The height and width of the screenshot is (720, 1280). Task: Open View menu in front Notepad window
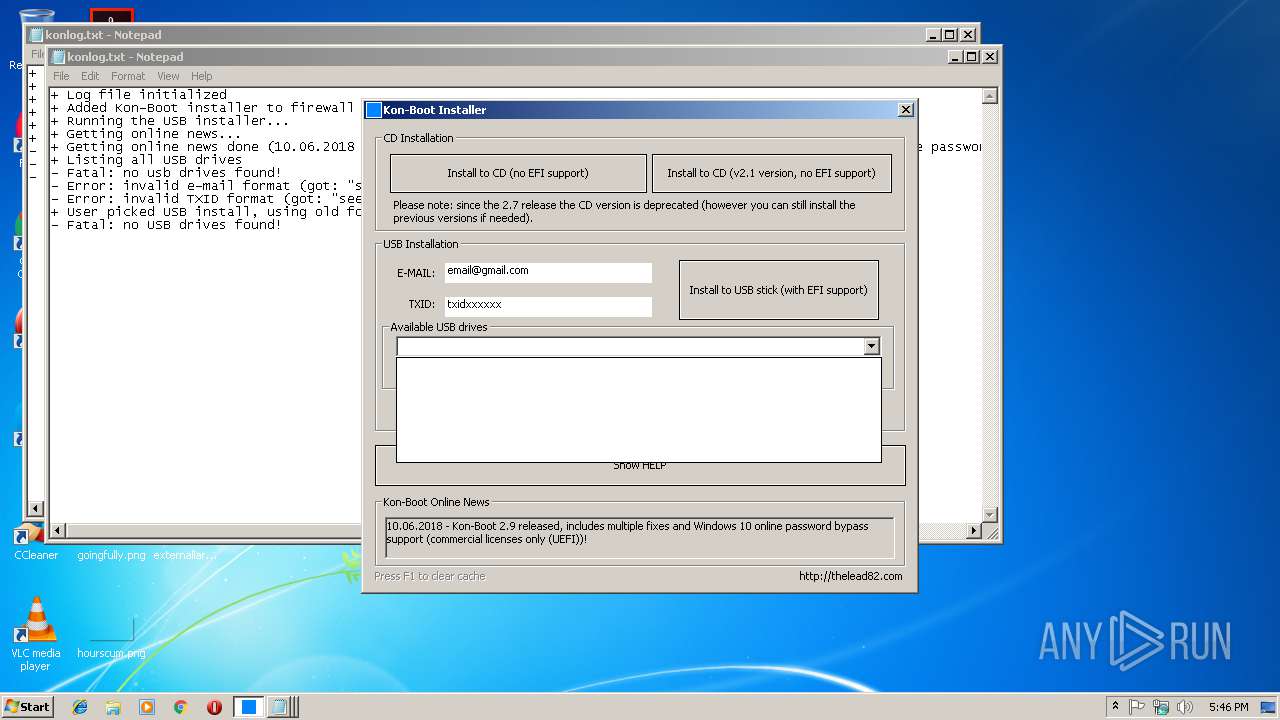[x=168, y=76]
